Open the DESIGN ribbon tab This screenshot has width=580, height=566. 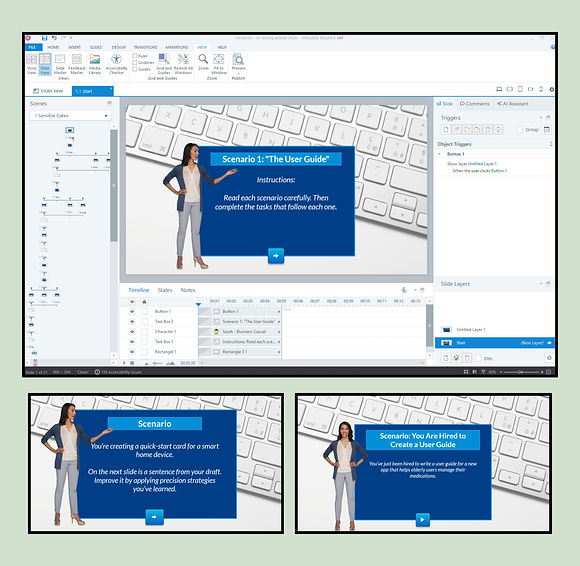click(x=119, y=47)
